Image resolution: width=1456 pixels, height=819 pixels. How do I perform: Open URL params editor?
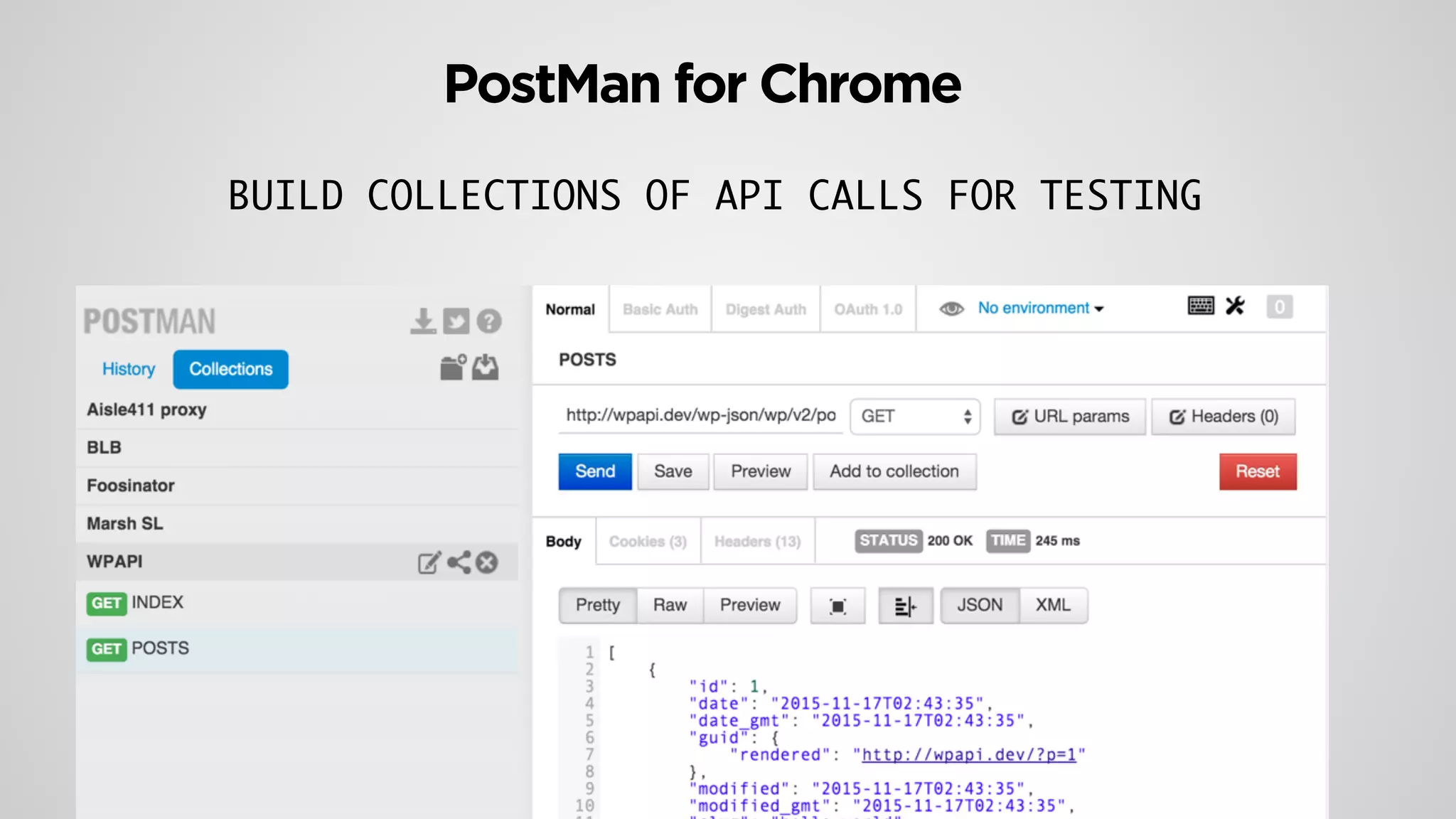click(x=1070, y=417)
